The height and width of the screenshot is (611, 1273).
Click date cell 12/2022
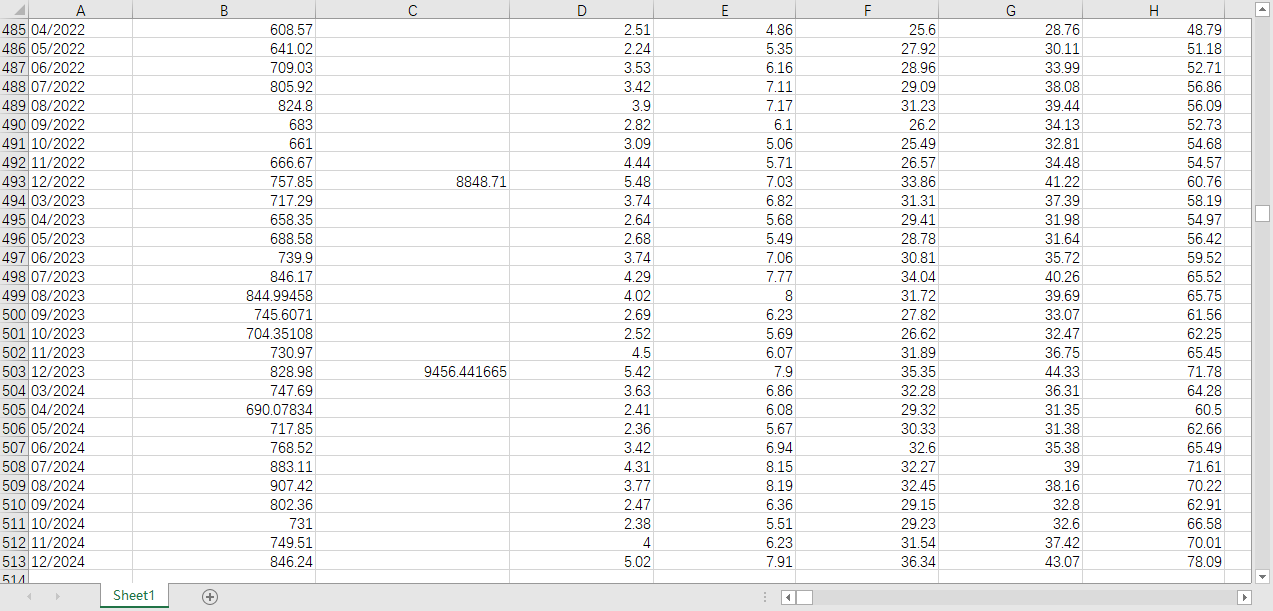[x=81, y=182]
